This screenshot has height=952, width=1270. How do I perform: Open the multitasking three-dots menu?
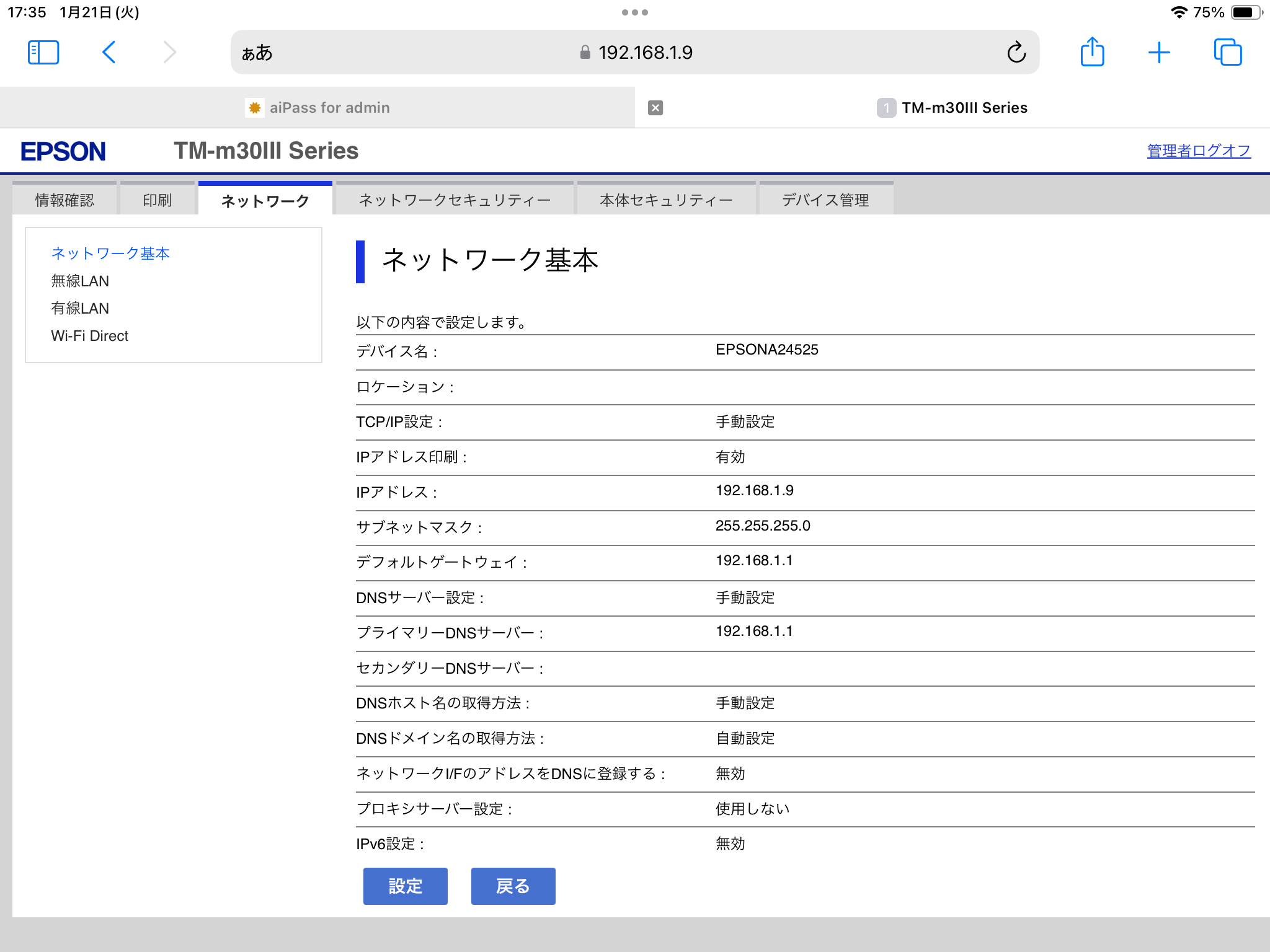tap(635, 12)
